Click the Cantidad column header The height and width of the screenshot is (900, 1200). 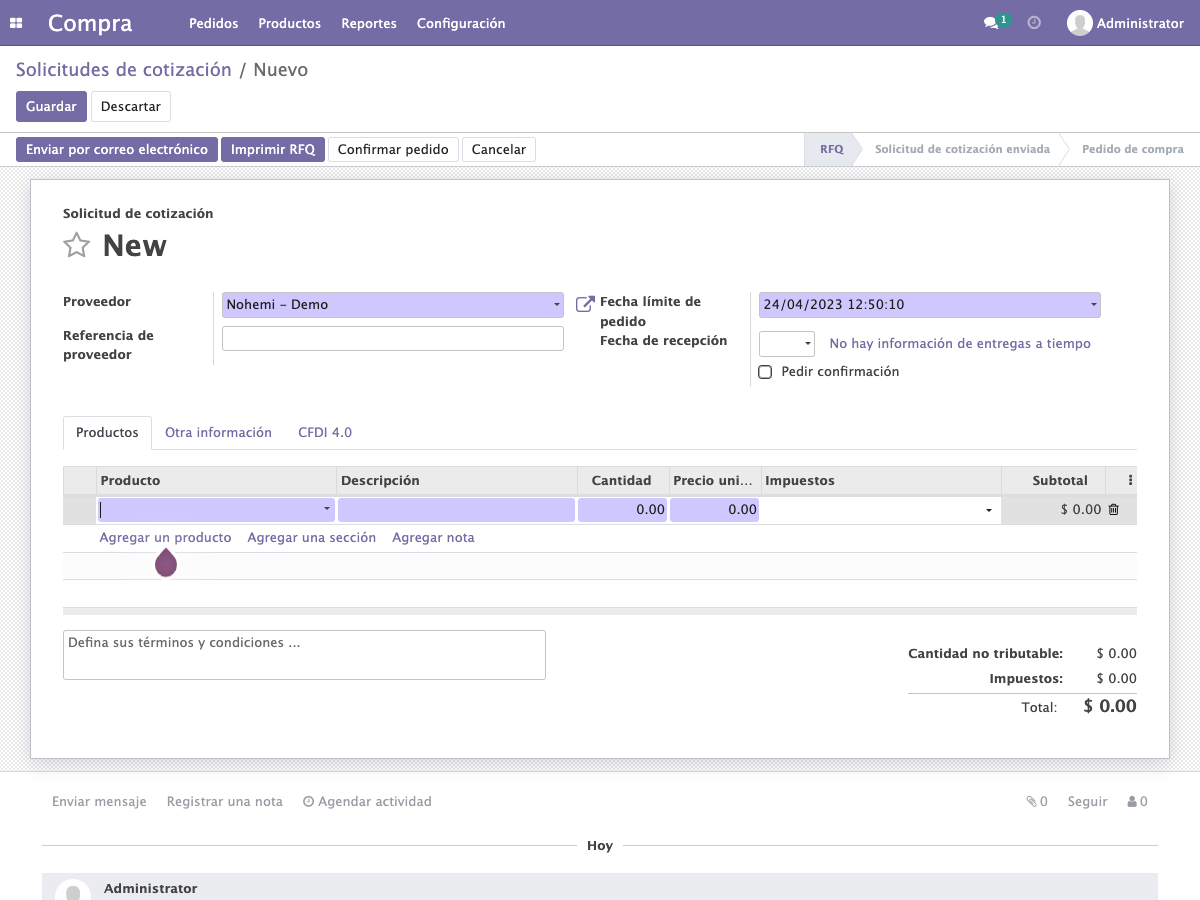pyautogui.click(x=622, y=481)
